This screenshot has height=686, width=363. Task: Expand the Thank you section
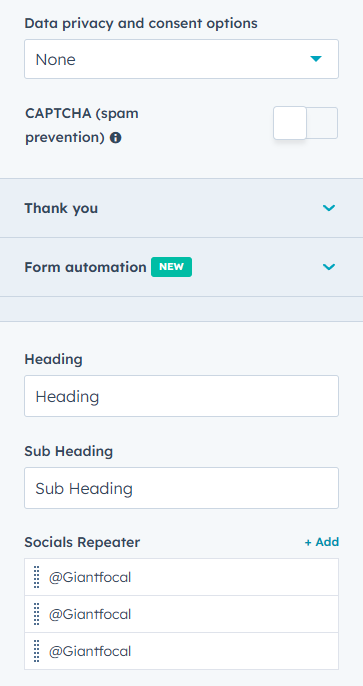[x=182, y=208]
